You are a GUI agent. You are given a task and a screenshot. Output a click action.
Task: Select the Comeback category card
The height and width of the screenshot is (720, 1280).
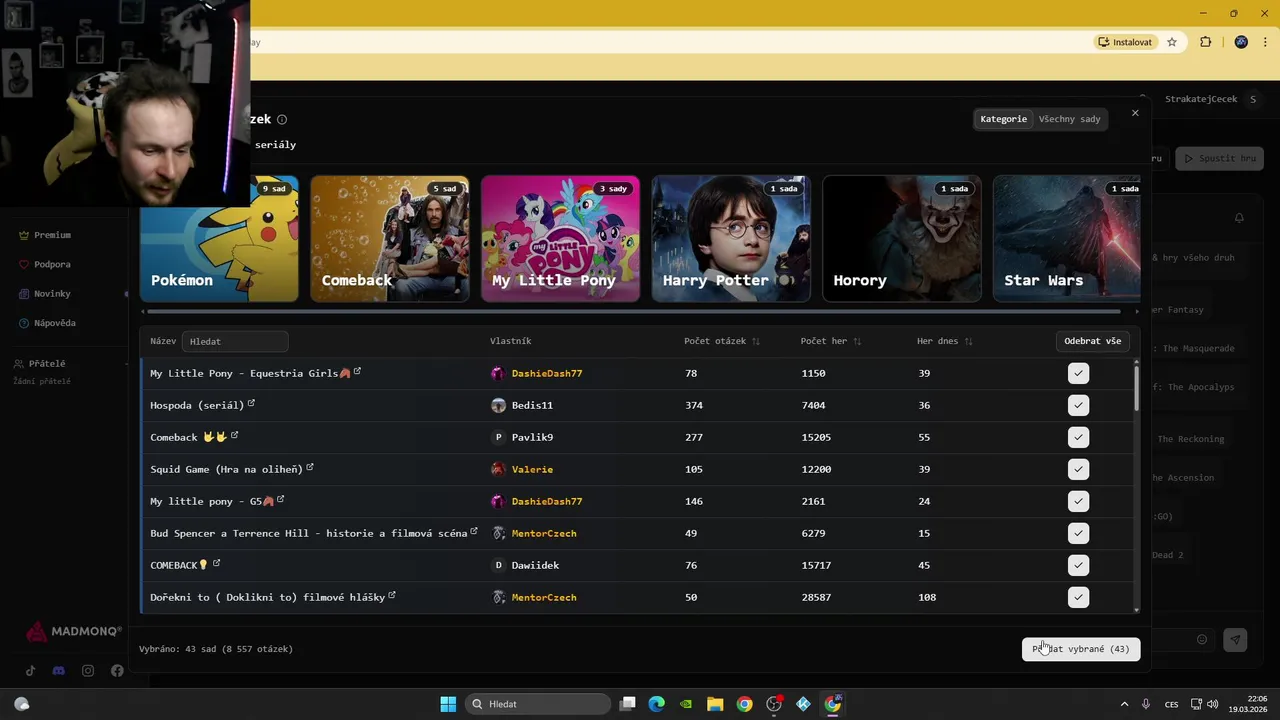[x=390, y=238]
